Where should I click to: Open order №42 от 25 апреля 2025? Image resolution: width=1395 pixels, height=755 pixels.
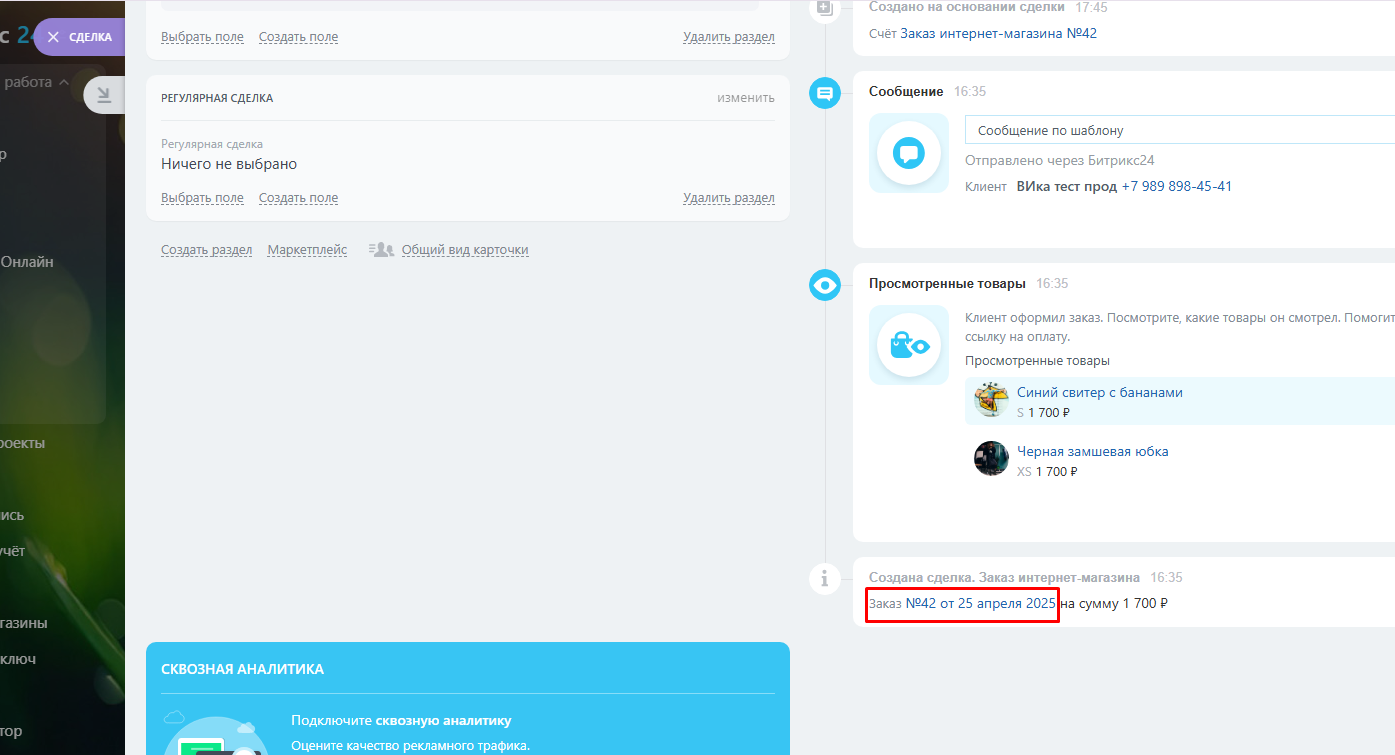point(980,603)
